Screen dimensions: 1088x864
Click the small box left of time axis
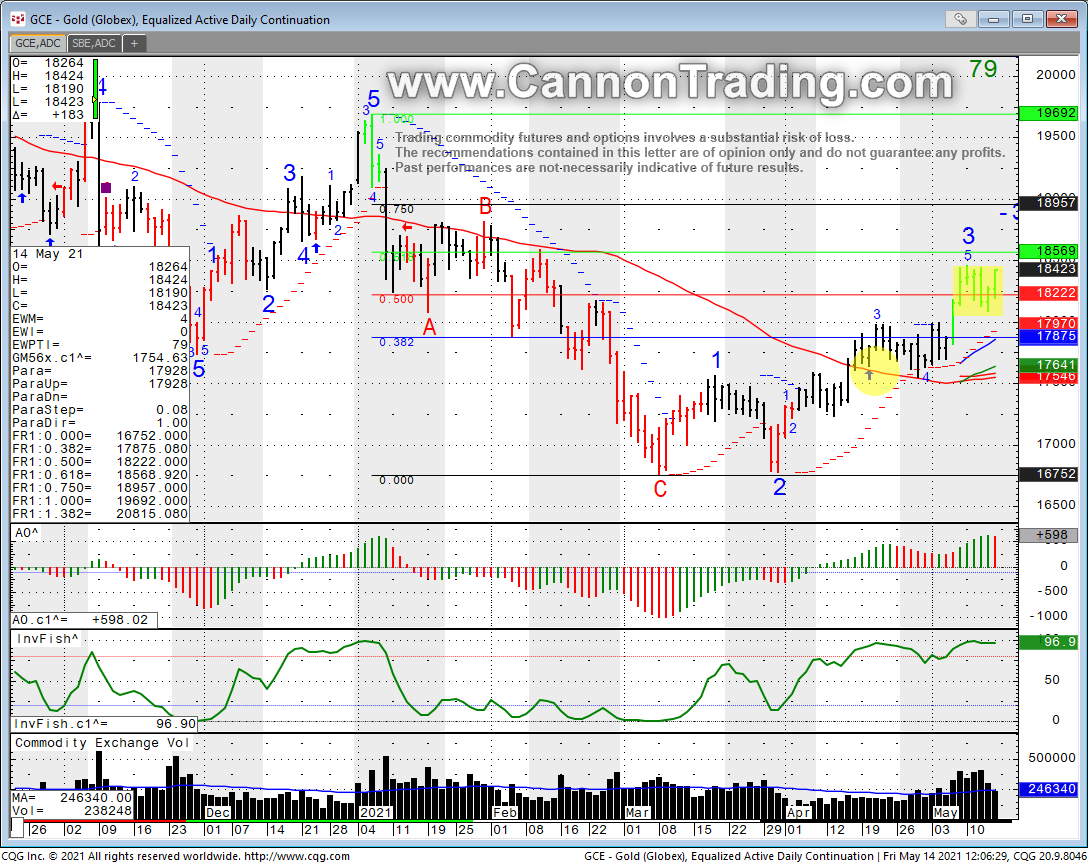pos(17,829)
